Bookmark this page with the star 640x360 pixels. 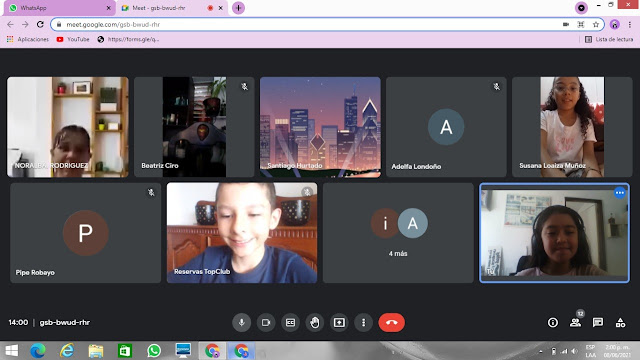pyautogui.click(x=596, y=24)
